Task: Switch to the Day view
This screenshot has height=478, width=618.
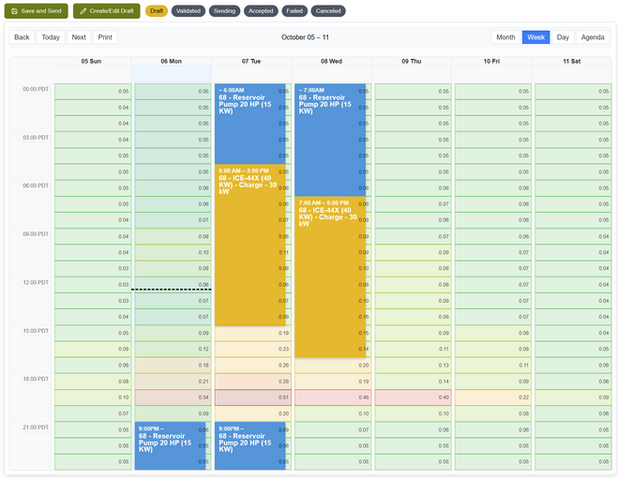Action: [x=563, y=37]
